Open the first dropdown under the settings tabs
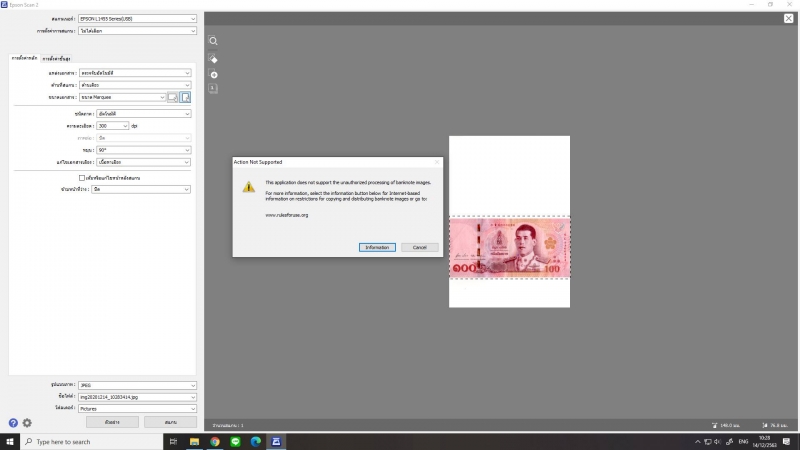Screen dimensions: 800x450 pos(135,73)
